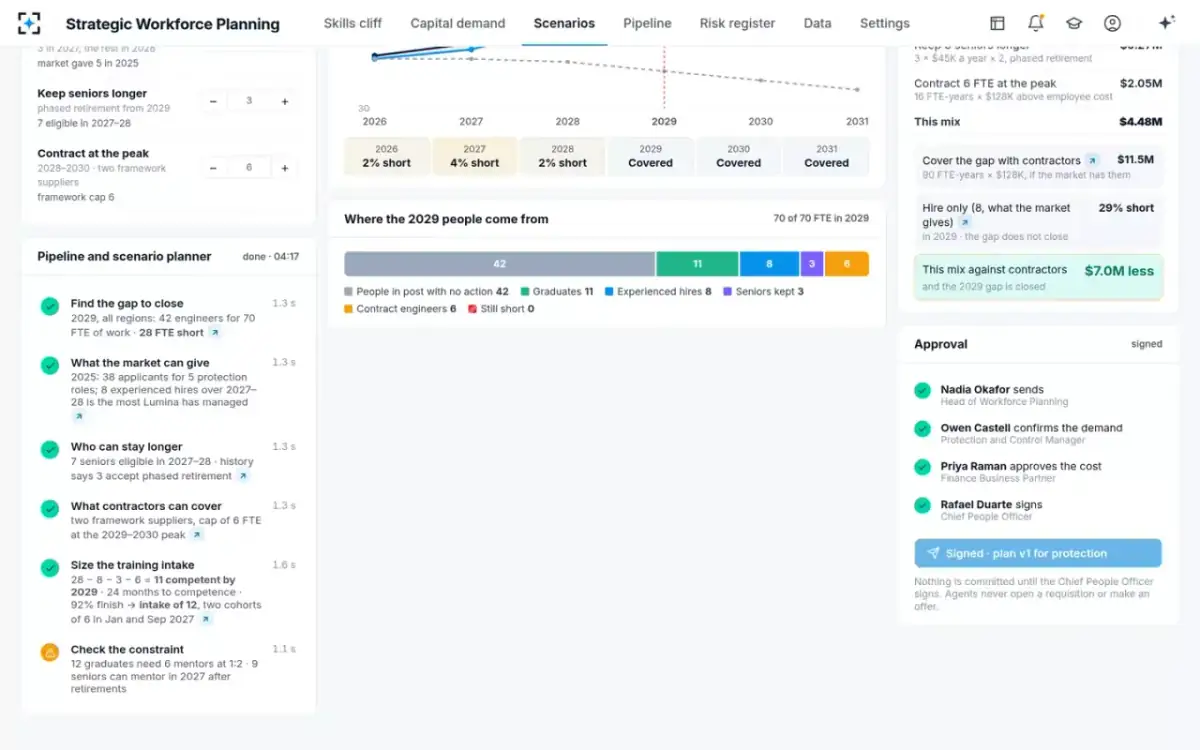Click the warning icon for 'Check the constraint'
This screenshot has height=750, width=1200.
click(50, 652)
